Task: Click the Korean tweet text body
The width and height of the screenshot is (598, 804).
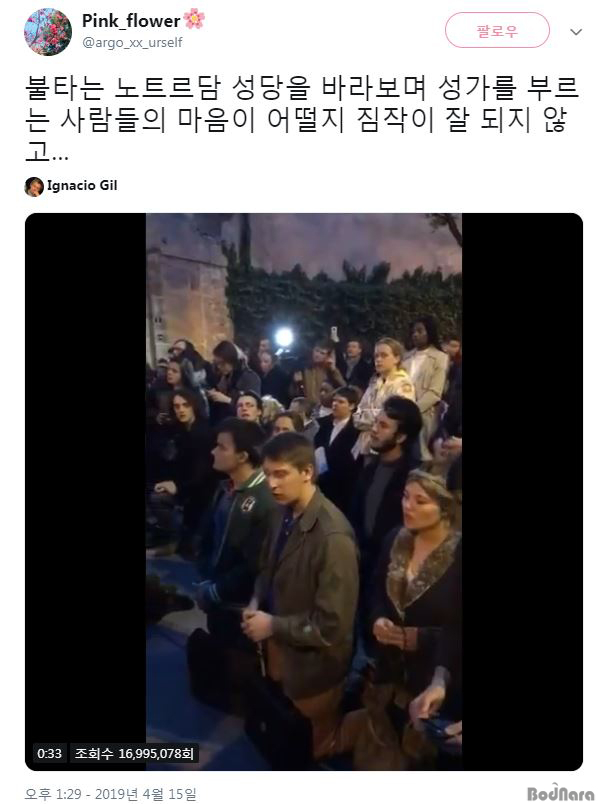Action: [303, 119]
